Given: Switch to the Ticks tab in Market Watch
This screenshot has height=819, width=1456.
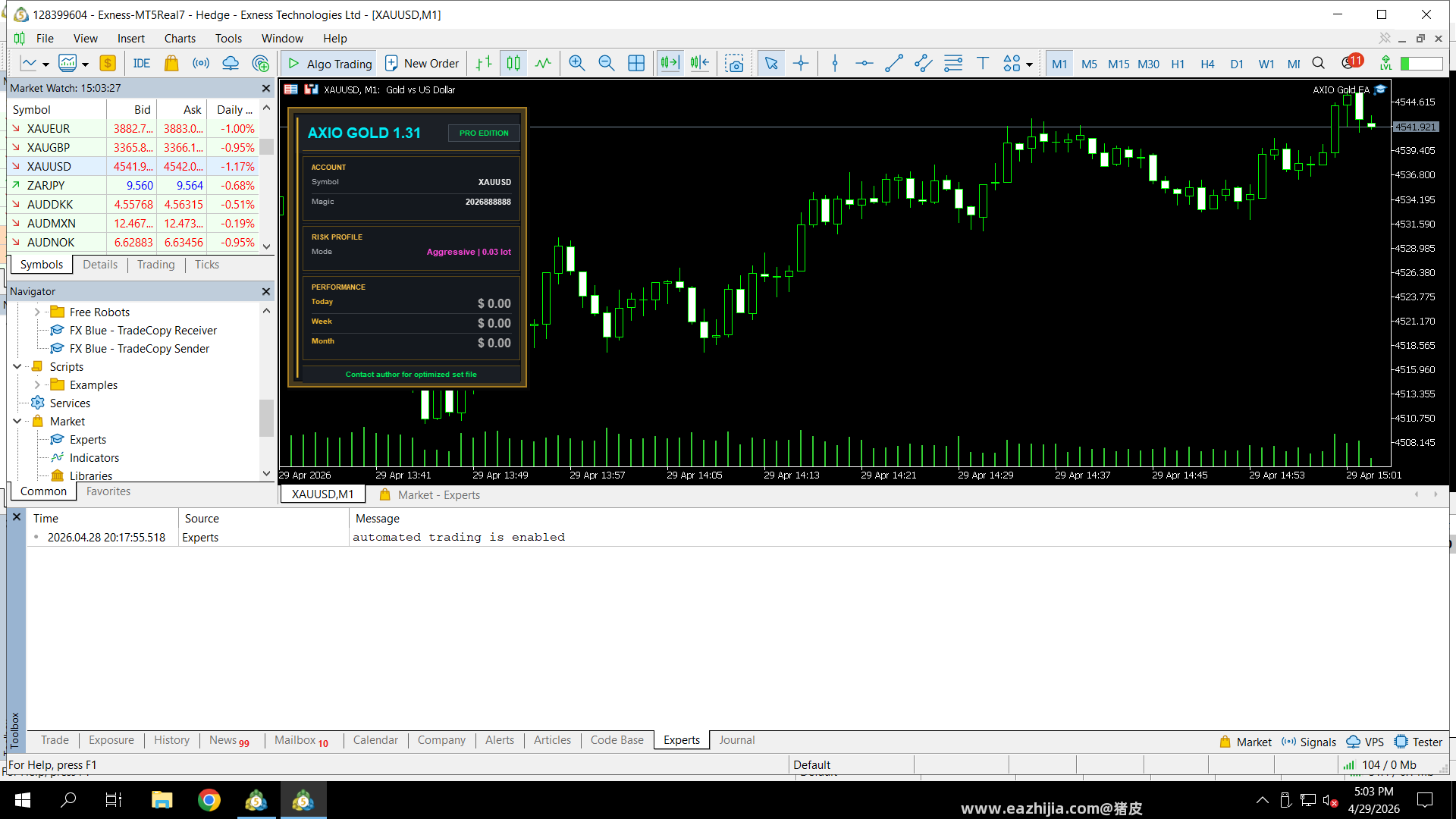Looking at the screenshot, I should pos(206,265).
